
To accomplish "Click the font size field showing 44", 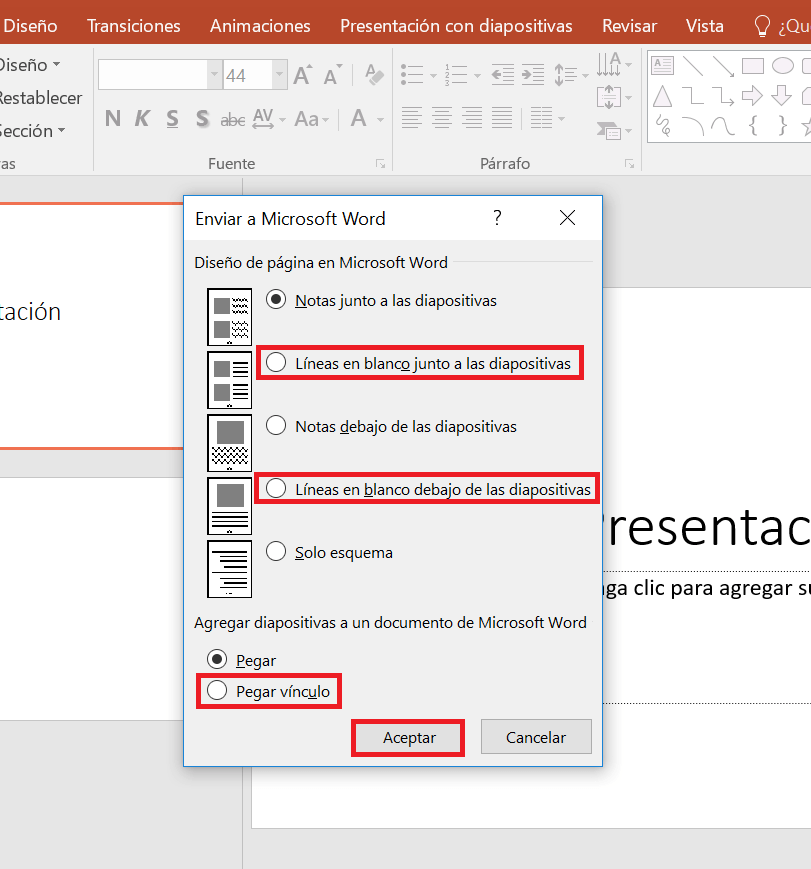I will [x=247, y=75].
